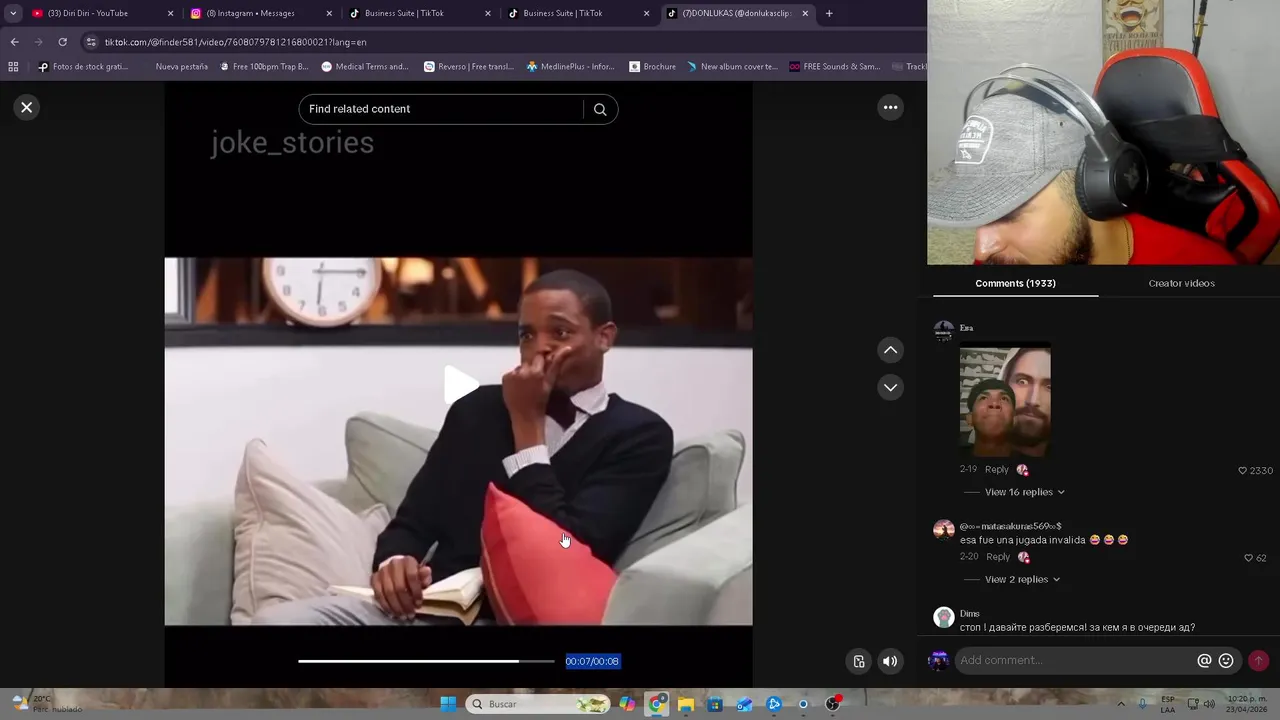Open the tab search dropdown arrow

(x=13, y=13)
